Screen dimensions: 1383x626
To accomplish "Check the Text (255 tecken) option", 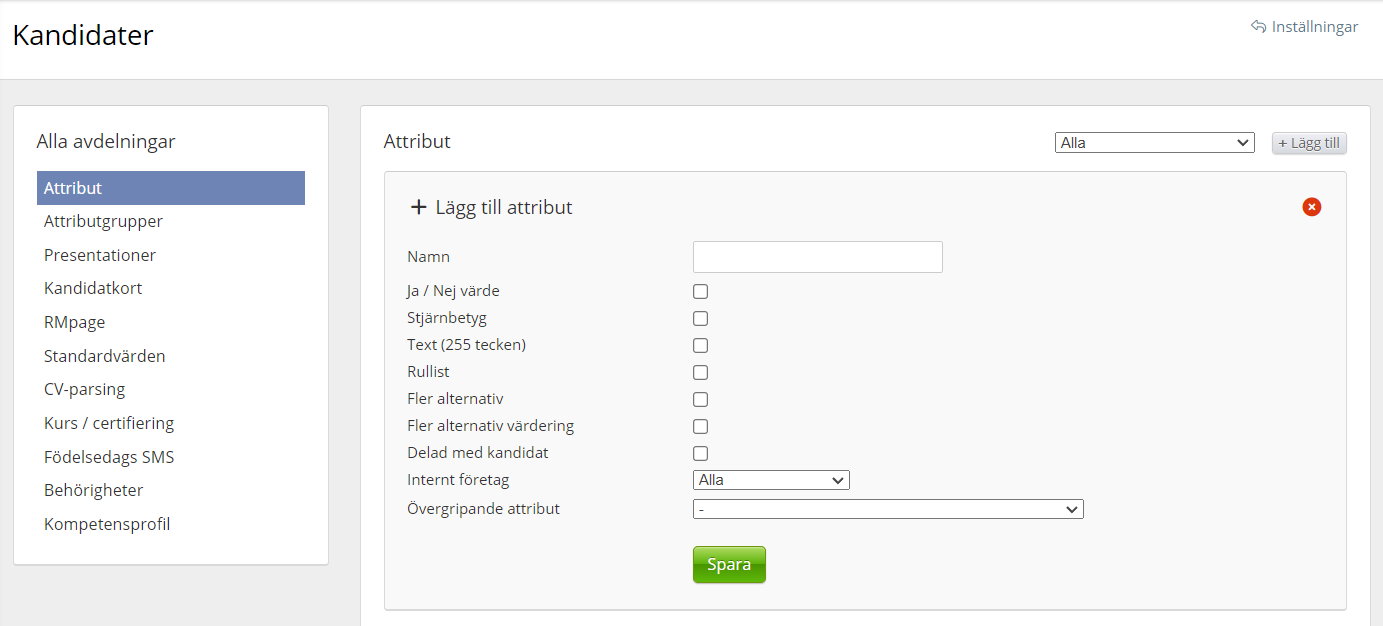I will (701, 346).
